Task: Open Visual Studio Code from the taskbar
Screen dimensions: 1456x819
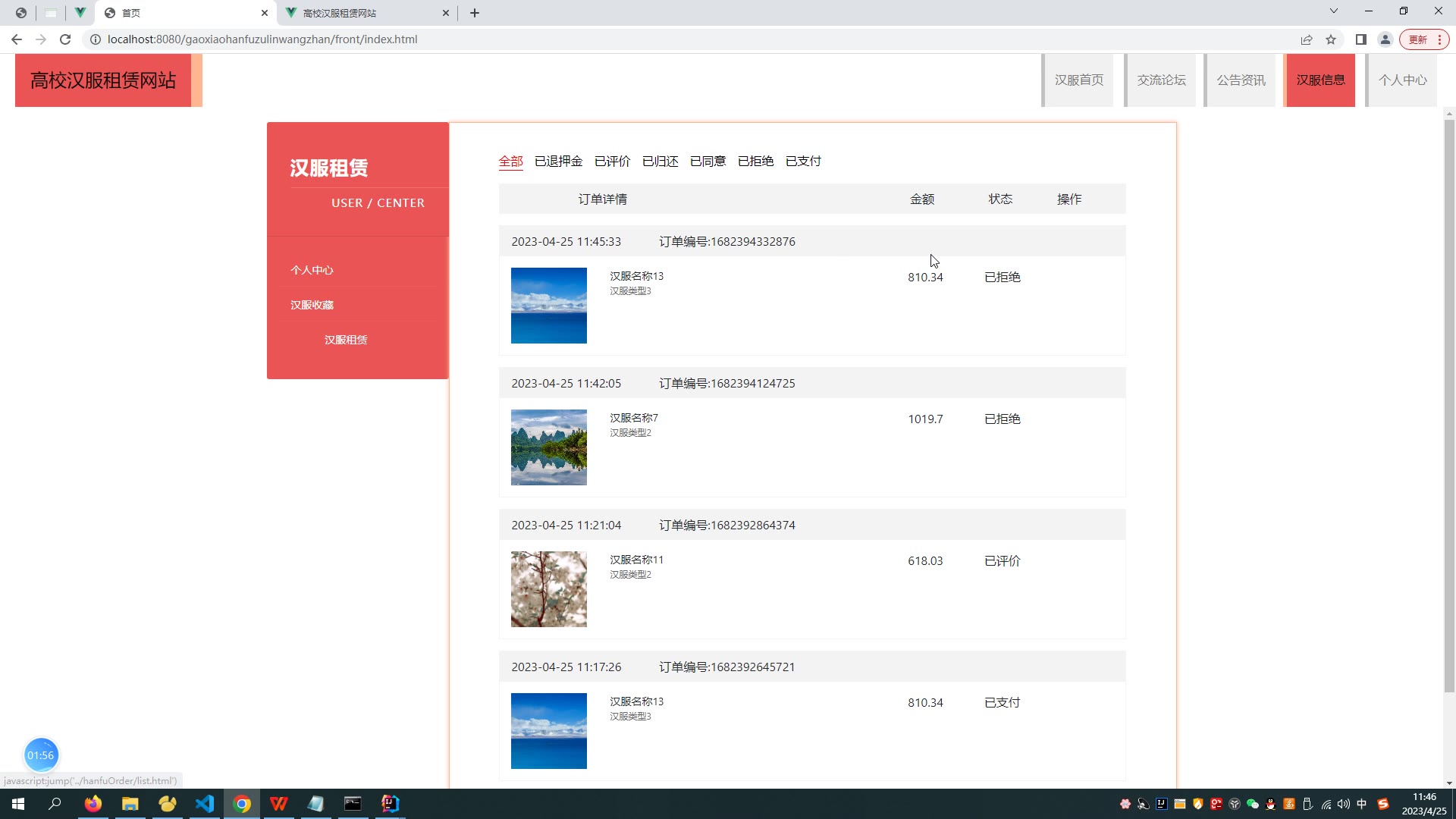Action: tap(205, 804)
